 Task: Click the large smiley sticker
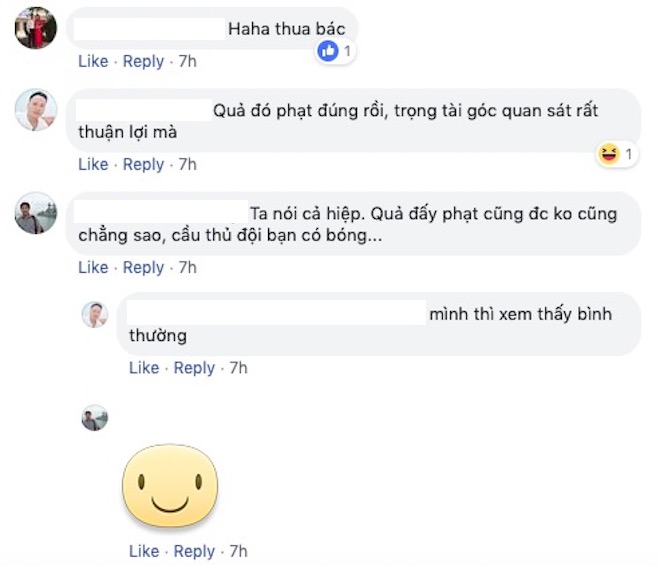[x=170, y=487]
